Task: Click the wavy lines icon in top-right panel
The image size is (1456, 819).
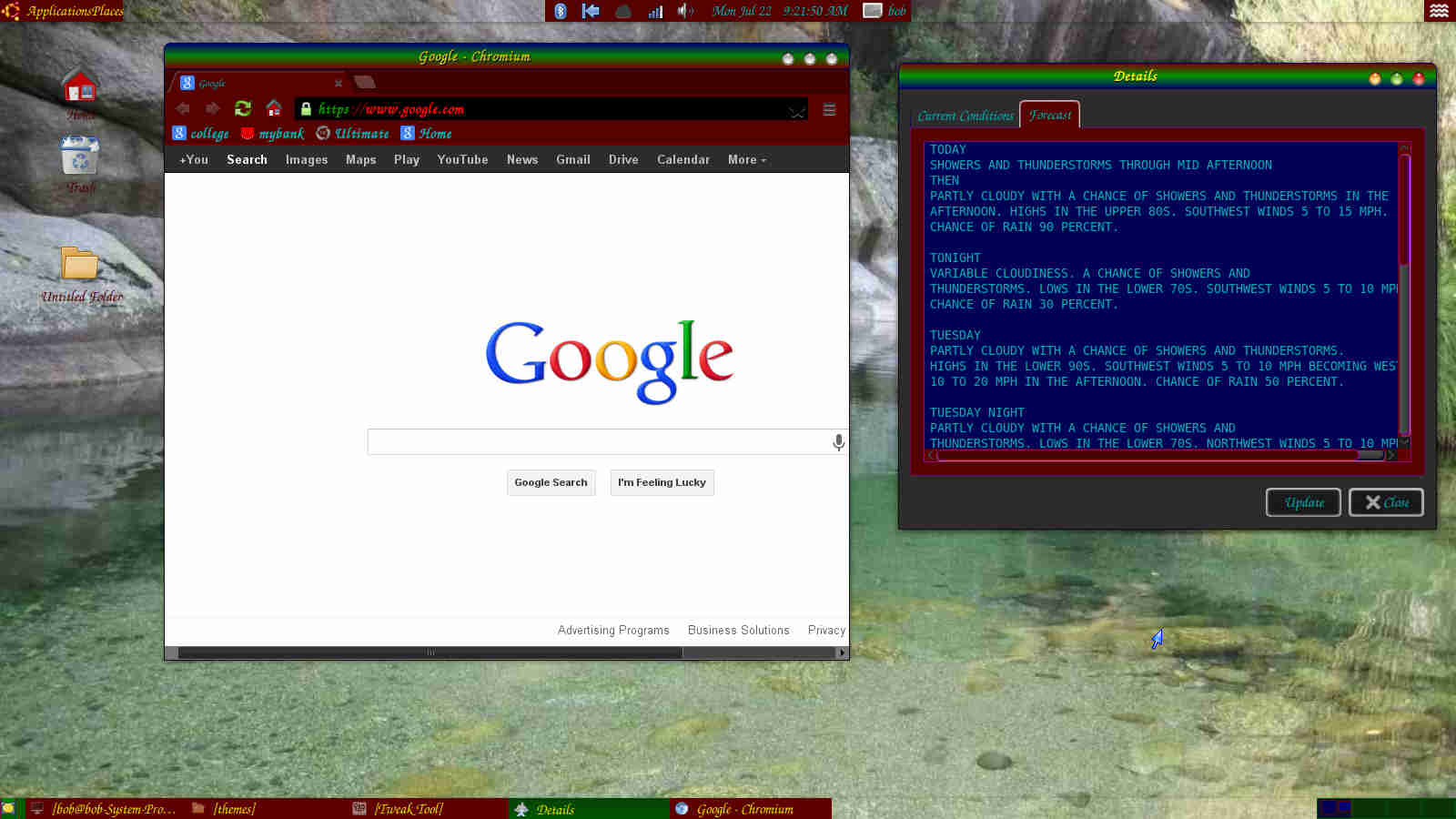Action: 1439,11
